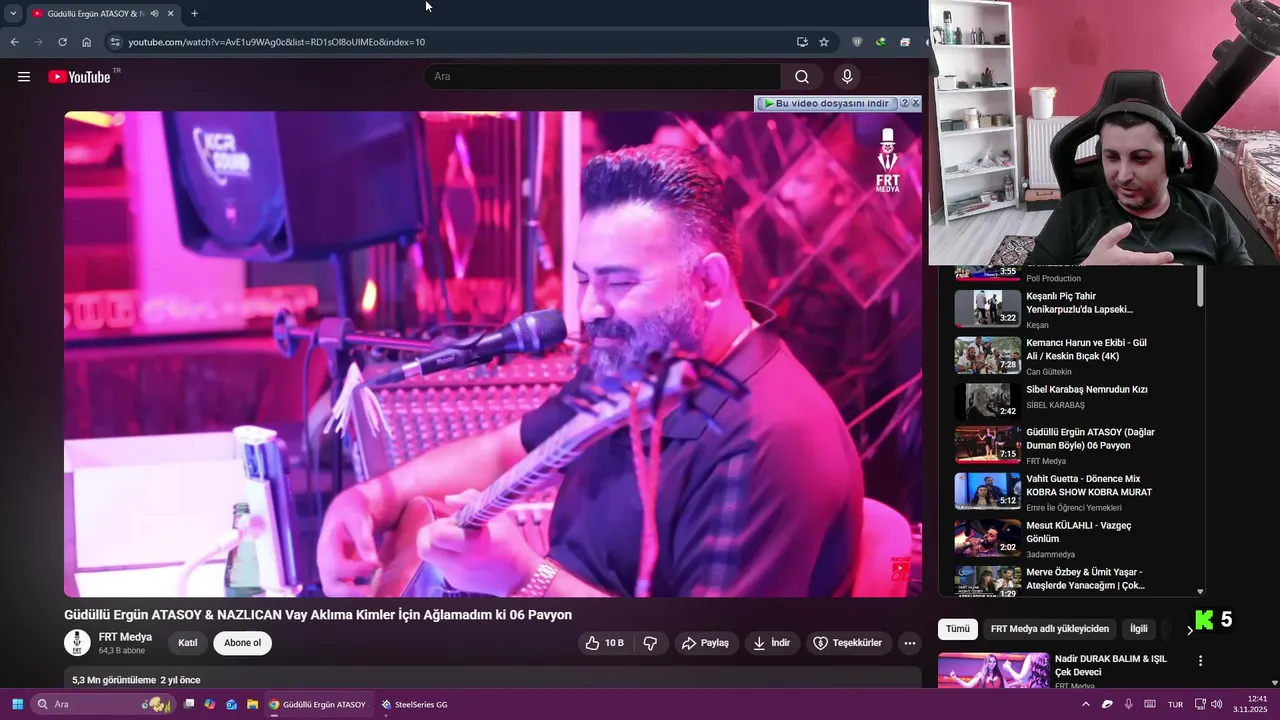Screen dimensions: 1280x720
Task: Switch to SteelSeries GG taskbar app
Action: 414,704
